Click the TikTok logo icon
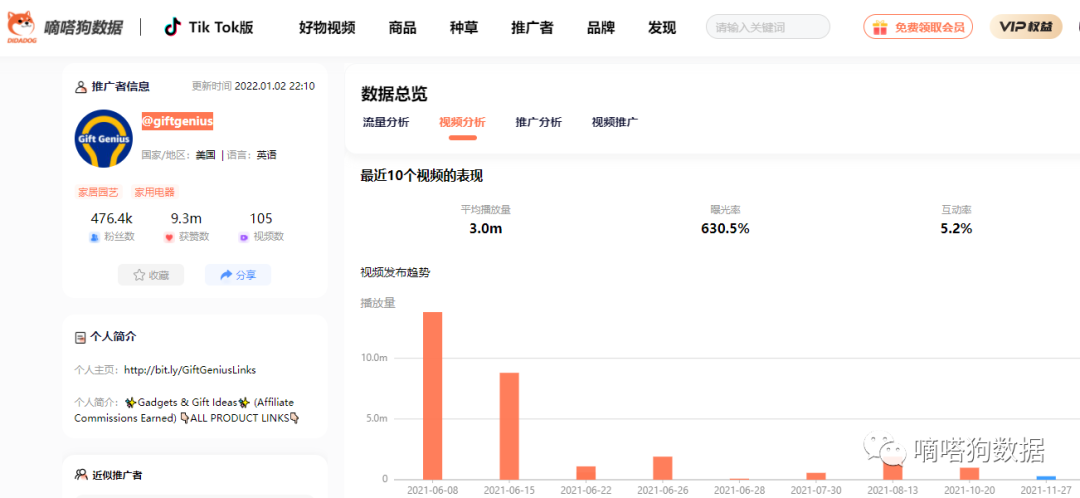1080x498 pixels. pos(172,27)
